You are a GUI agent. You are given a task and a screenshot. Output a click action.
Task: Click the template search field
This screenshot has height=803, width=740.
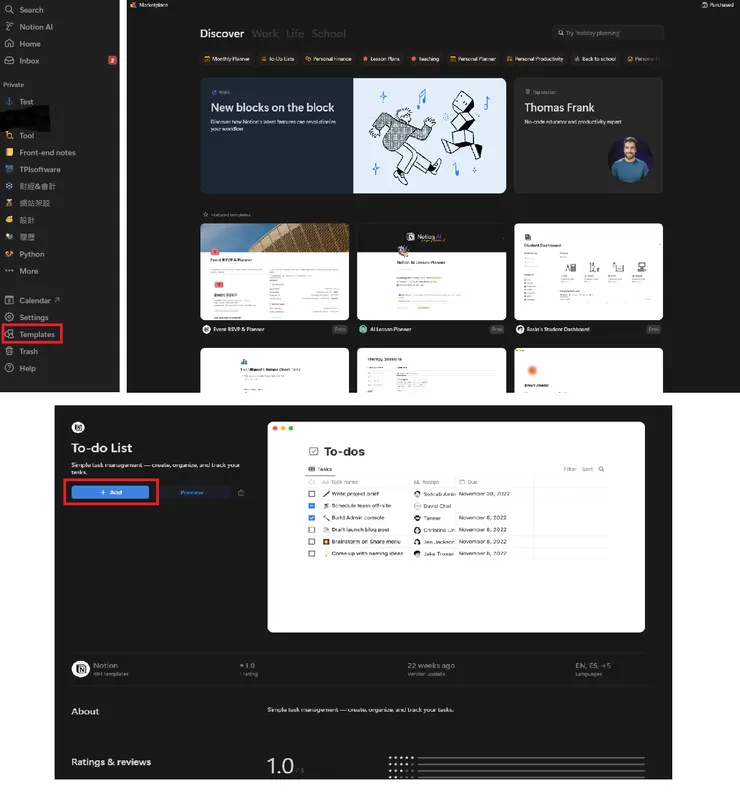coord(608,33)
